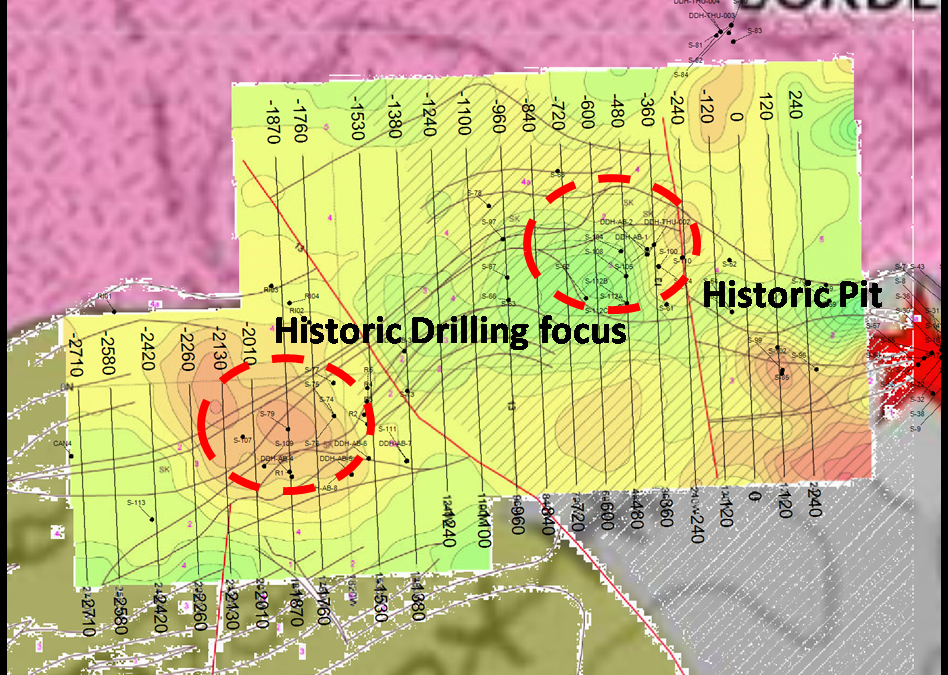Select drill hole label R2
The width and height of the screenshot is (948, 675).
point(354,414)
